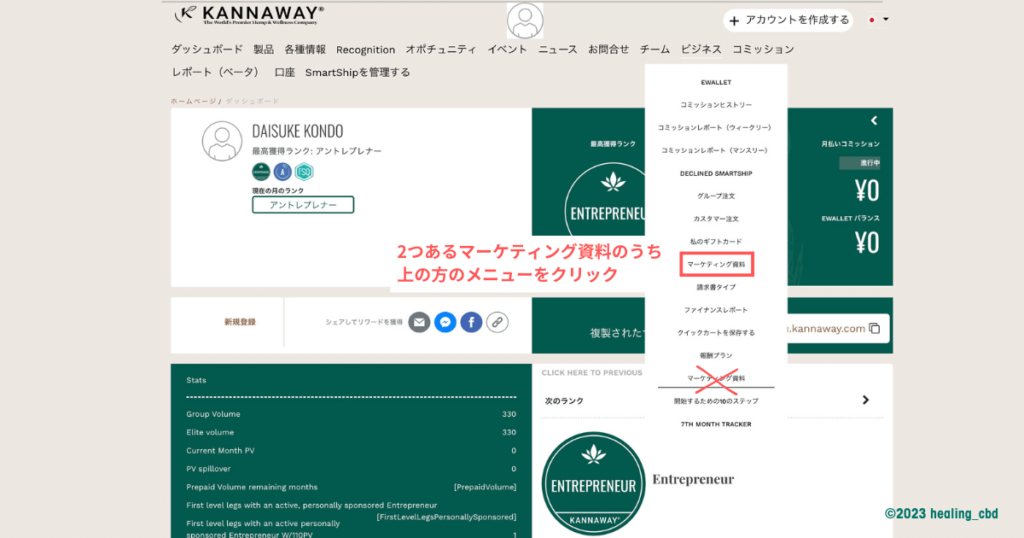Screen dimensions: 1024x538
Task: Click the アカウントを作成する button
Action: click(789, 20)
